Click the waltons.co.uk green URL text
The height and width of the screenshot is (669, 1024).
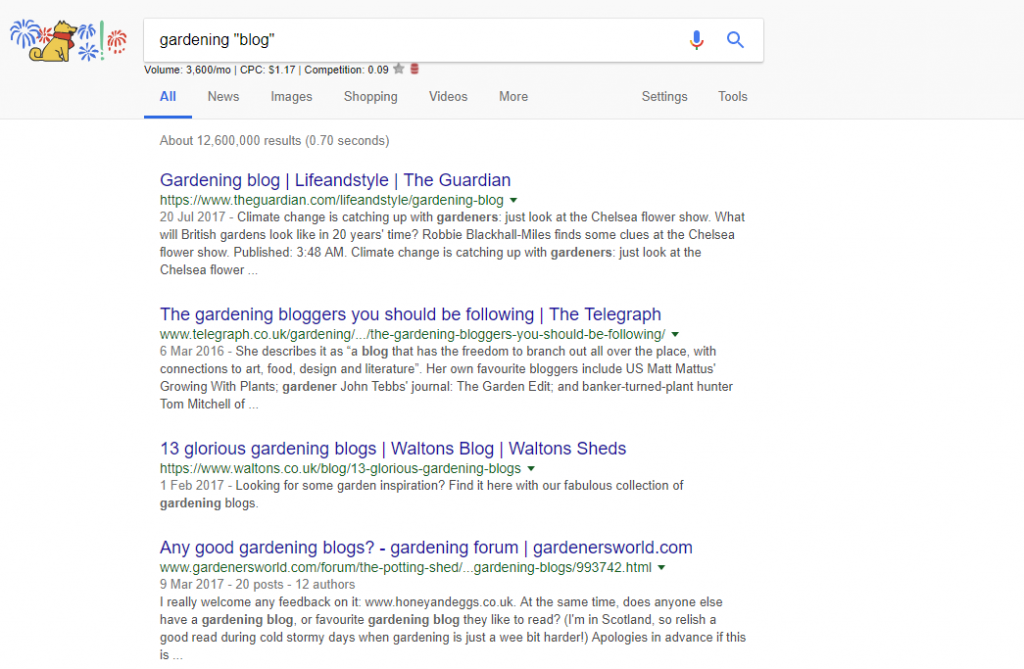pos(340,468)
